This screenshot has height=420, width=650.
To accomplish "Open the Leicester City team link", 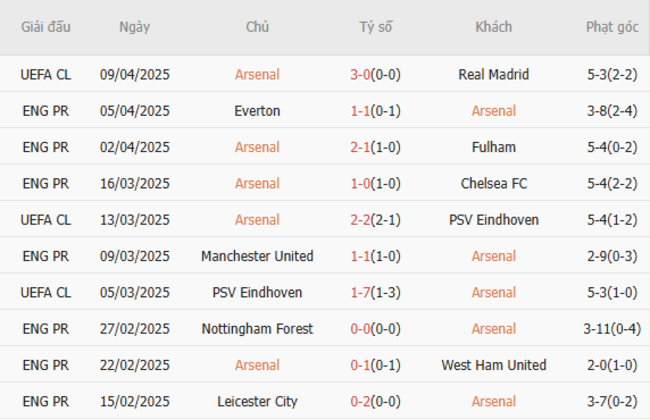I will tap(257, 402).
